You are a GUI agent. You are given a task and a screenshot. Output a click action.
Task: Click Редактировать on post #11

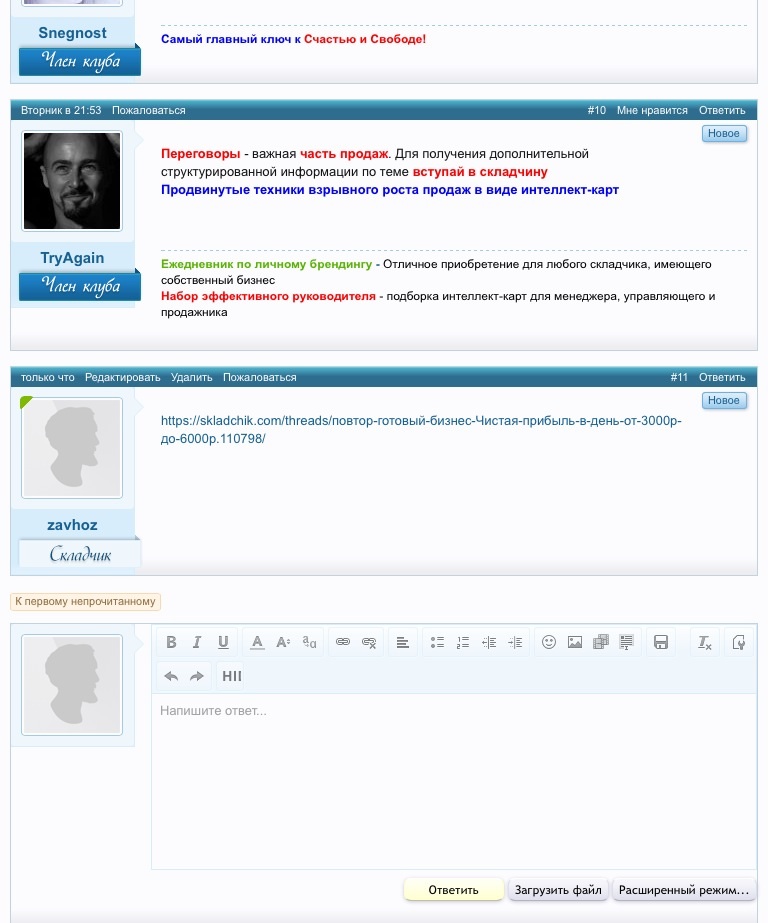[x=122, y=377]
